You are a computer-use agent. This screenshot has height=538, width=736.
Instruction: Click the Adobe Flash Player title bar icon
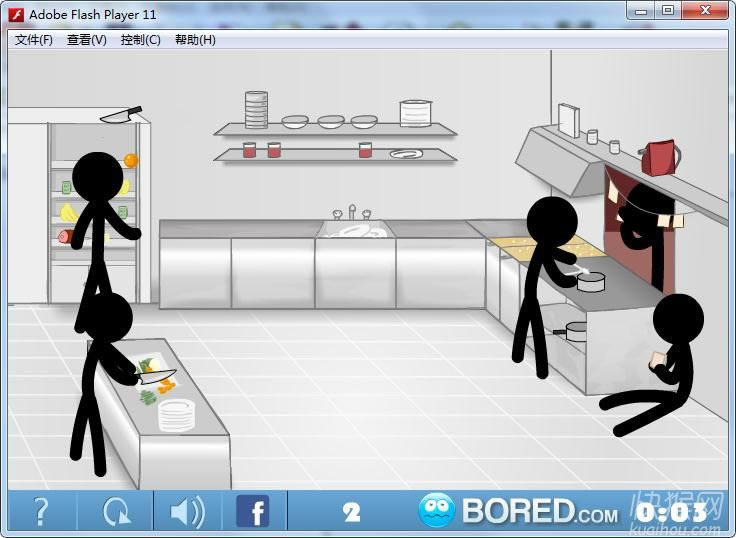tap(16, 14)
